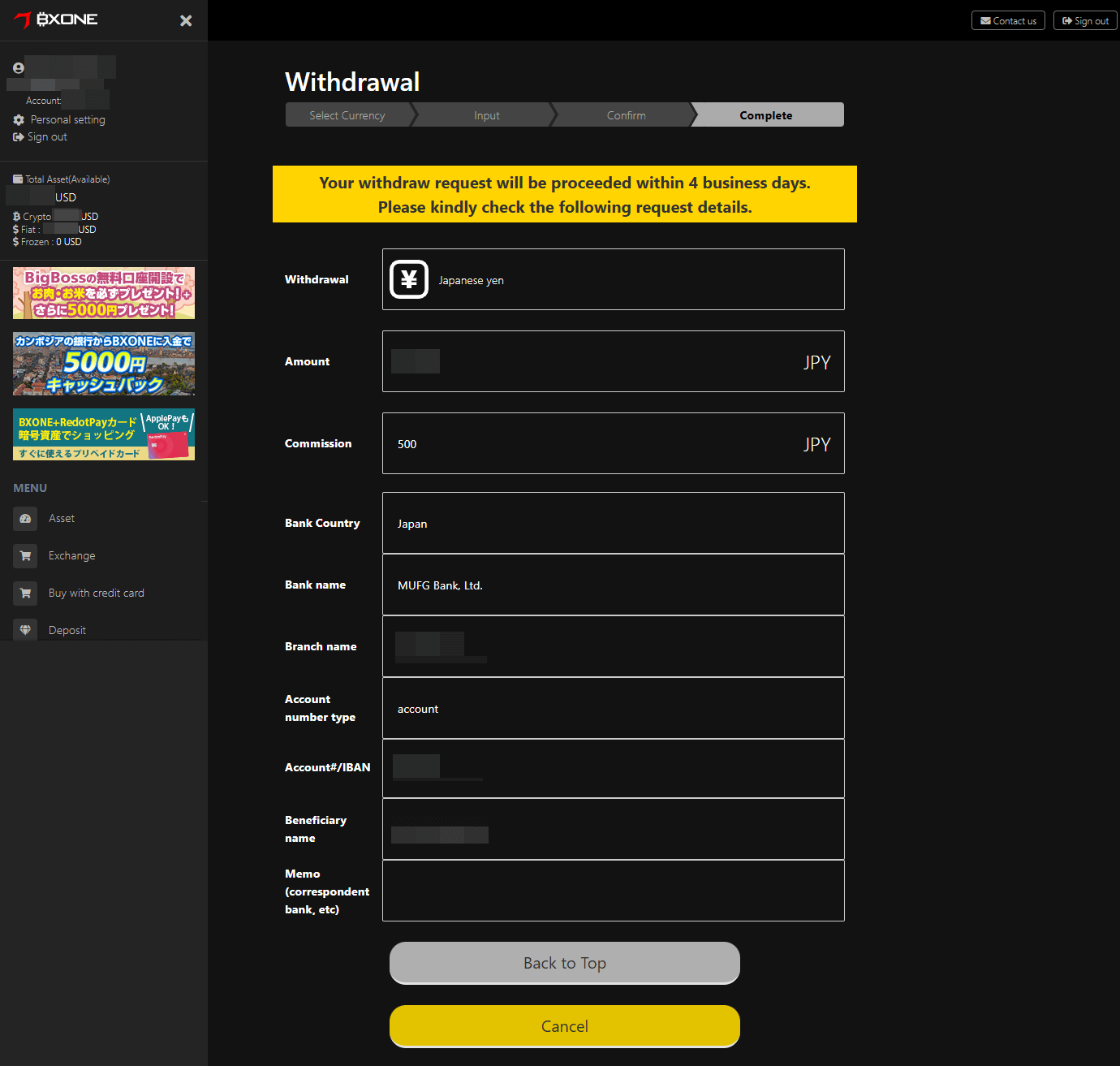Click the Fiat dollar icon
Viewport: 1120px width, 1066px height.
point(15,230)
